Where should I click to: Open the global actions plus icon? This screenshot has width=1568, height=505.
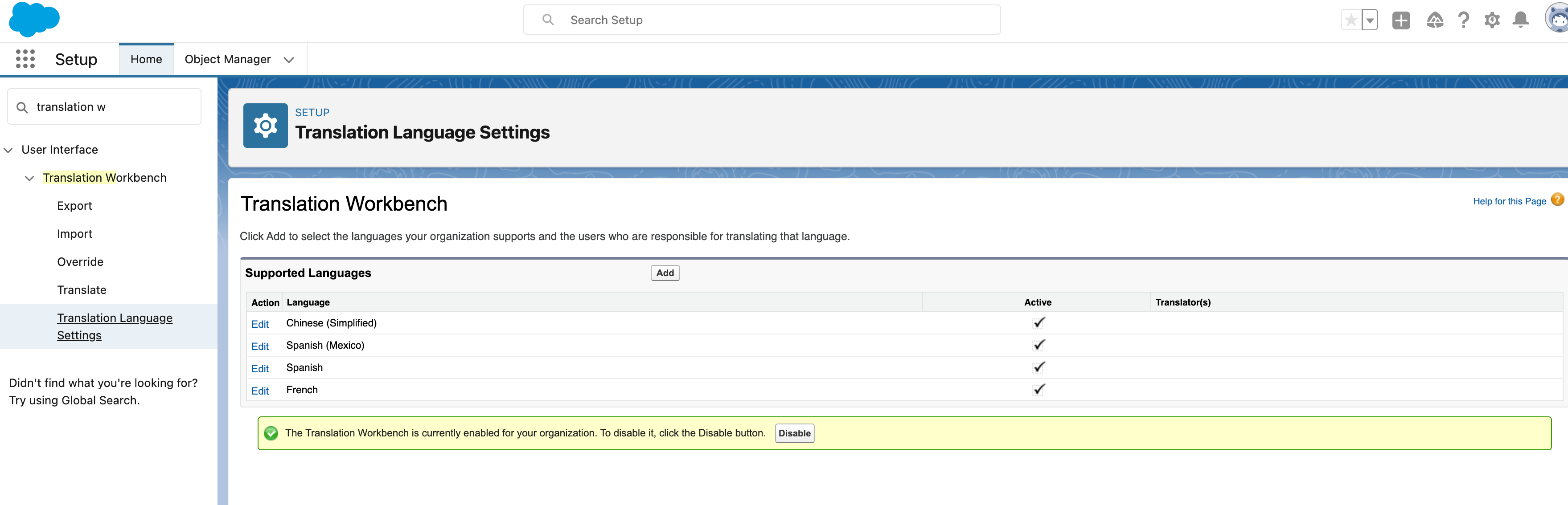(1400, 20)
